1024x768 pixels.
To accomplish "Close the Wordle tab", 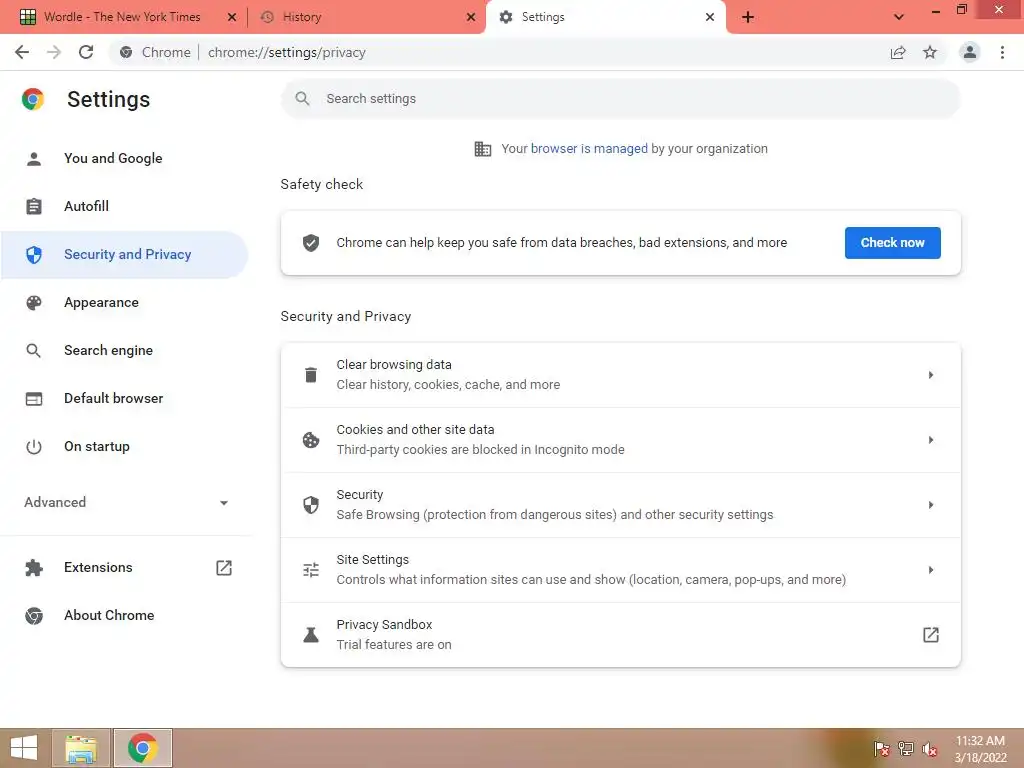I will click(x=232, y=17).
